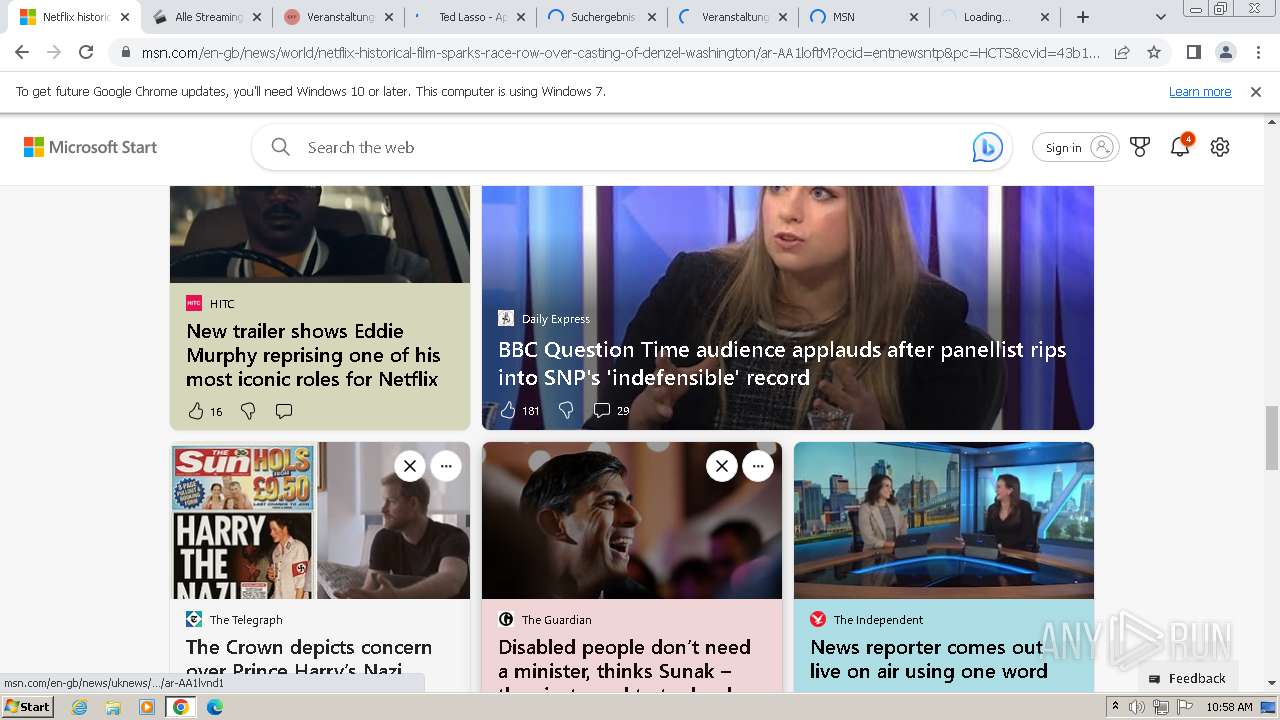
Task: Dislike the Eddie Murphy article
Action: coord(248,411)
